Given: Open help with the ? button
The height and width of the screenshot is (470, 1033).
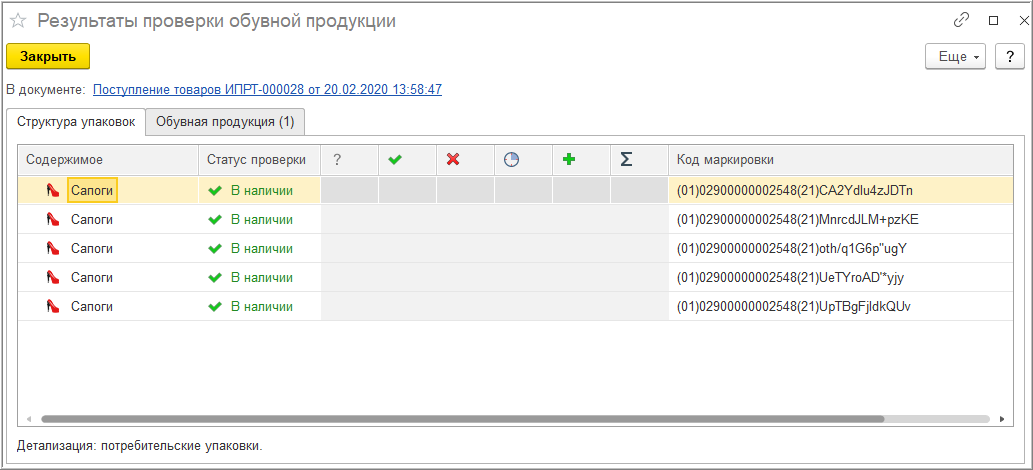Looking at the screenshot, I should click(1009, 57).
